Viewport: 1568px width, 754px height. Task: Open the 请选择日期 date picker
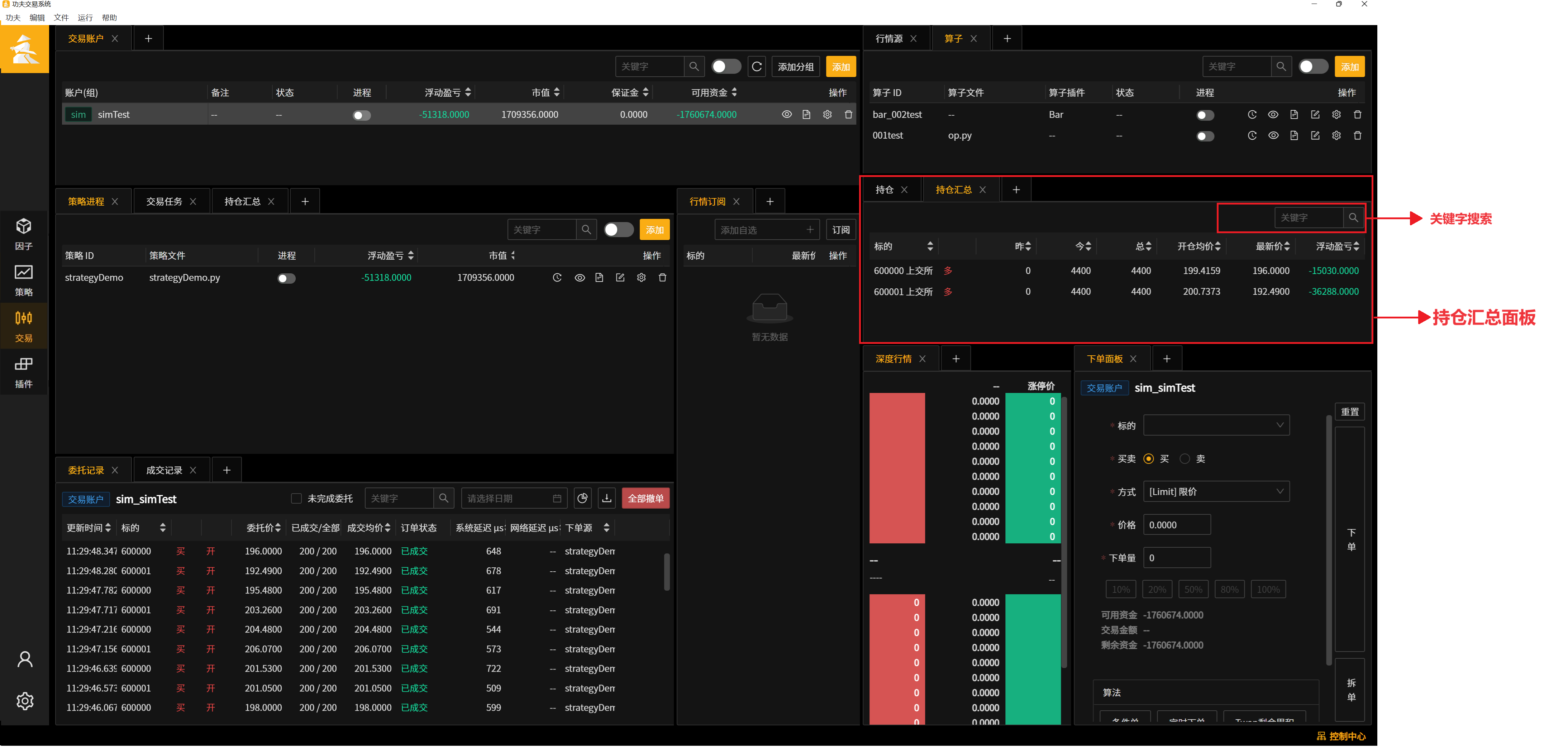tap(514, 498)
